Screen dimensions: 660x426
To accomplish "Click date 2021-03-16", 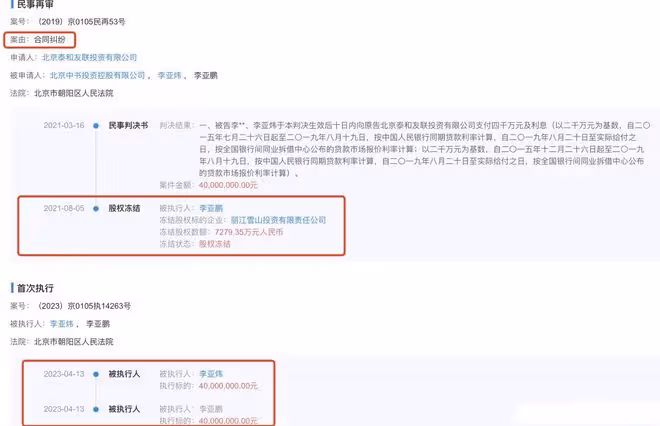I will tap(64, 125).
